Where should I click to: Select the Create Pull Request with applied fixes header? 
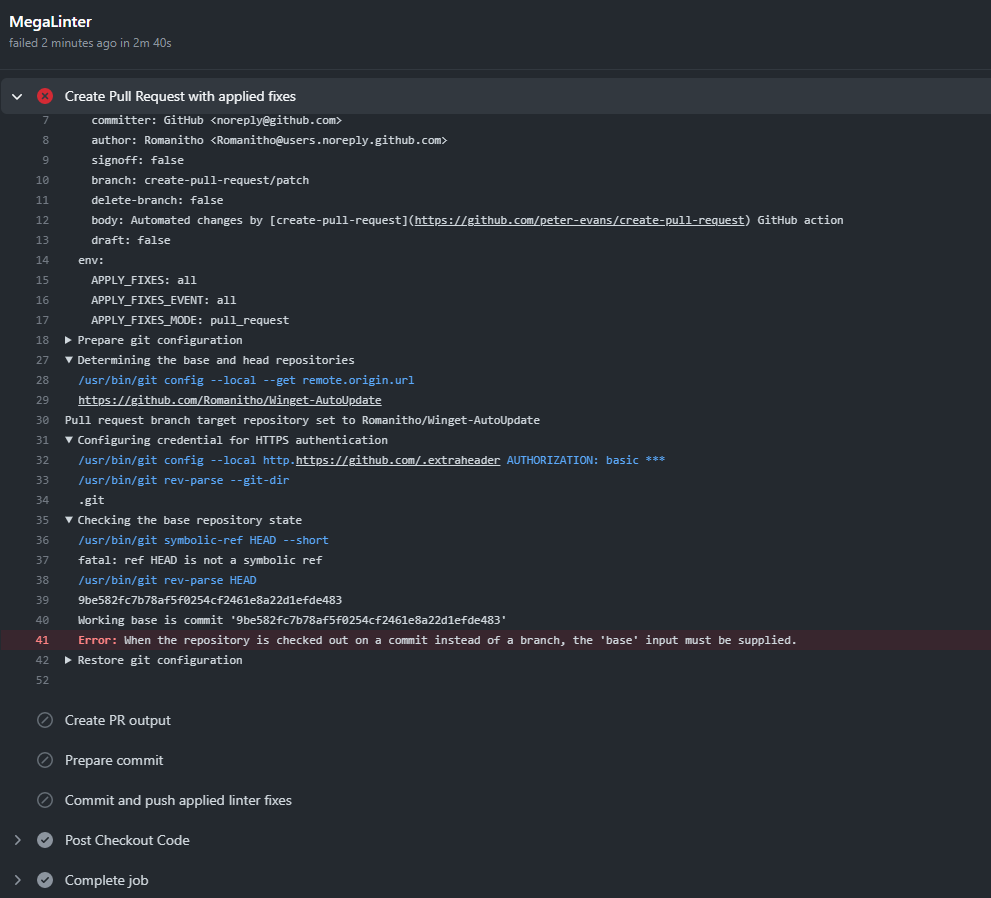click(180, 96)
